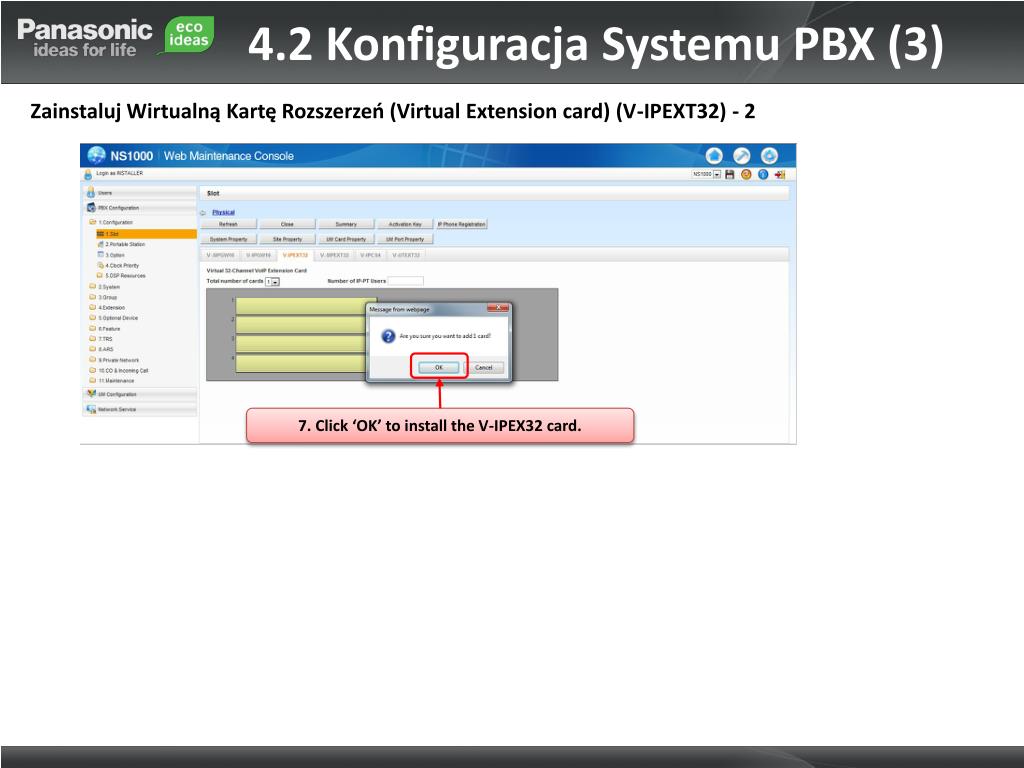Switch to the V-IPGW16 tab

[259, 255]
